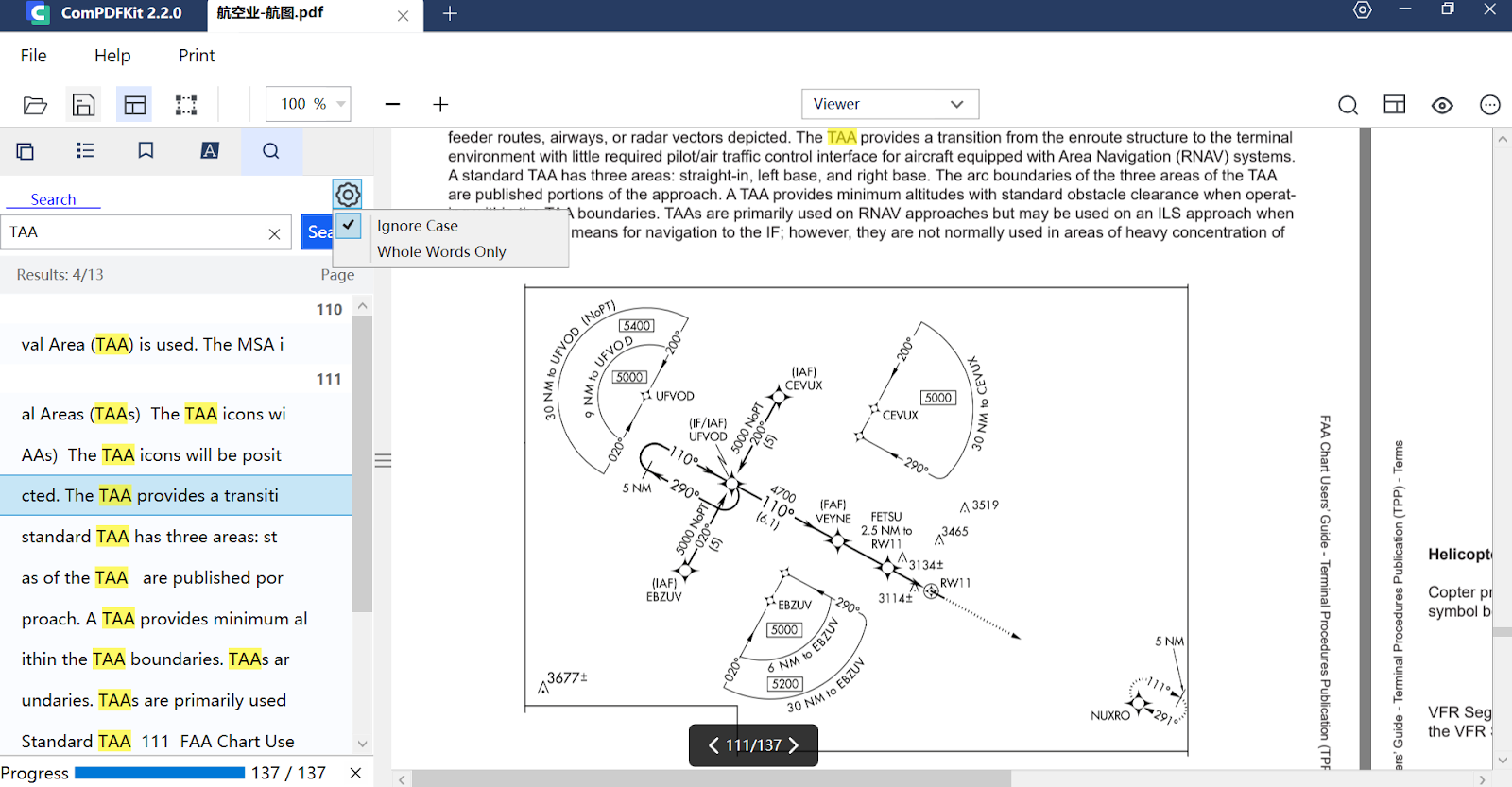1512x787 pixels.
Task: Open result 'TAAs are primarily used'
Action: [x=176, y=700]
